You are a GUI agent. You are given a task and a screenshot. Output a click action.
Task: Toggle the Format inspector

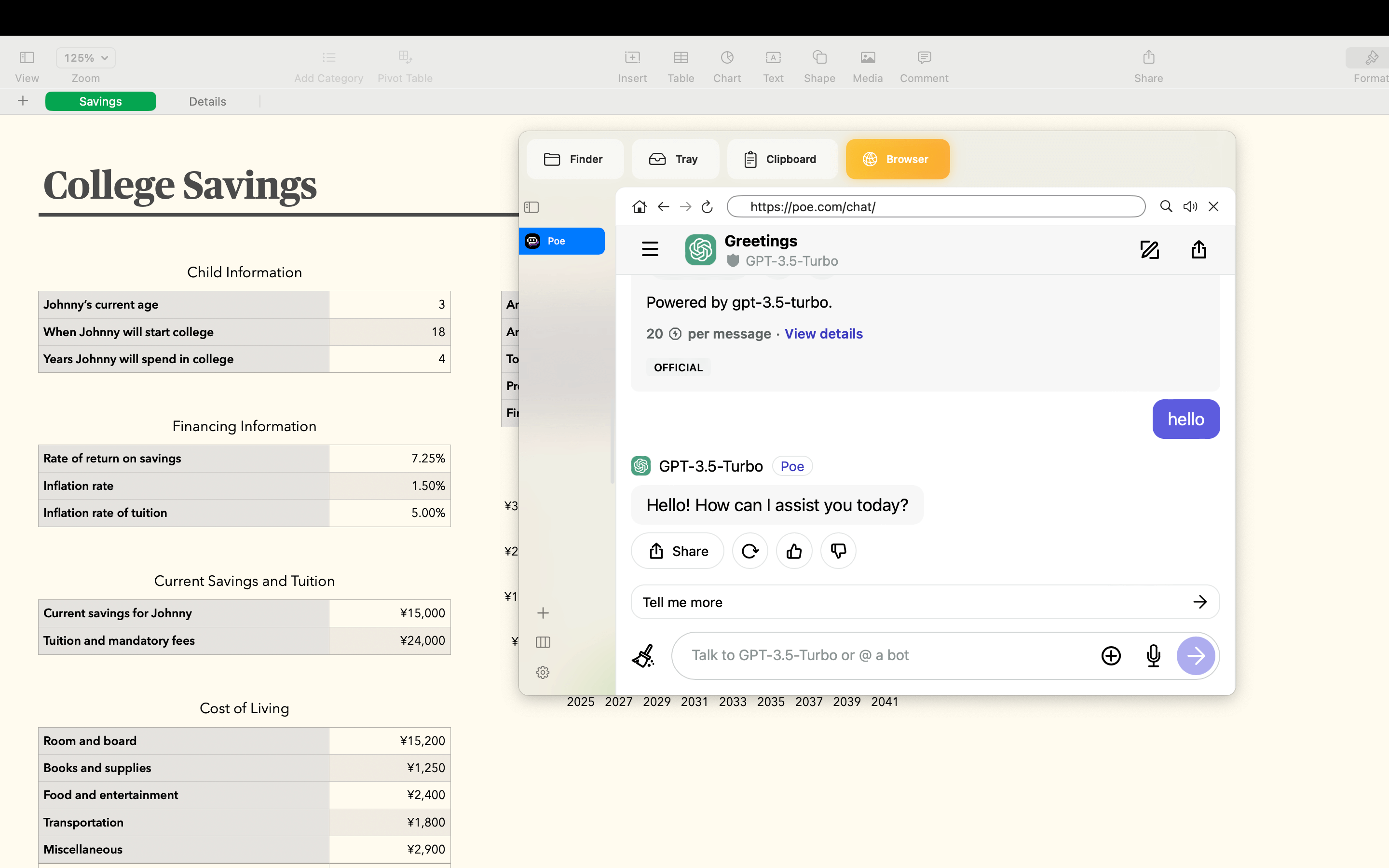[x=1371, y=57]
